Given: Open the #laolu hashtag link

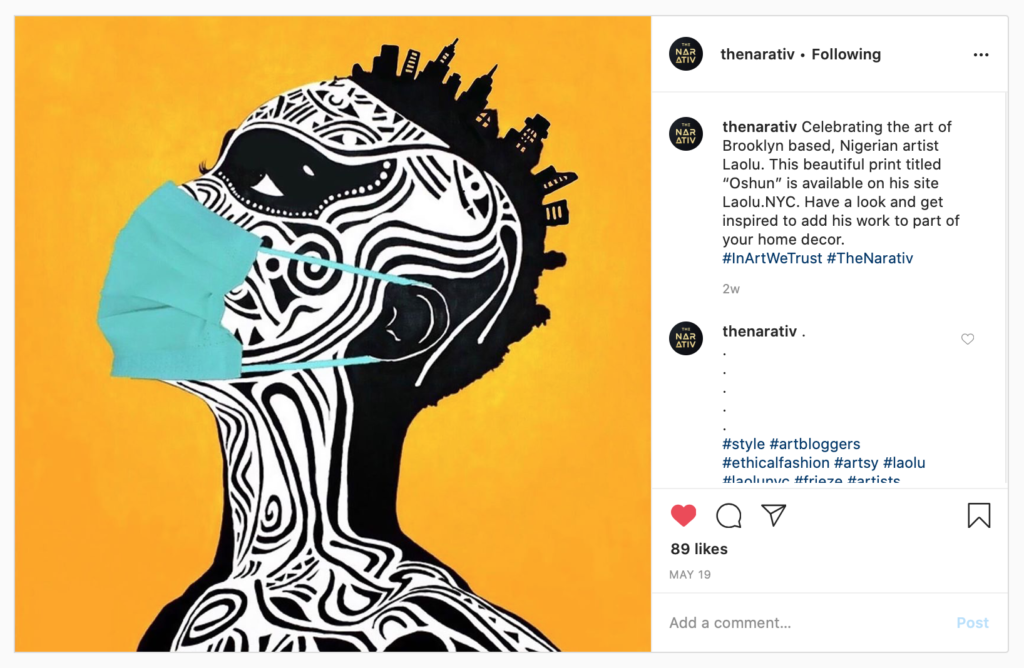Looking at the screenshot, I should click(x=904, y=463).
